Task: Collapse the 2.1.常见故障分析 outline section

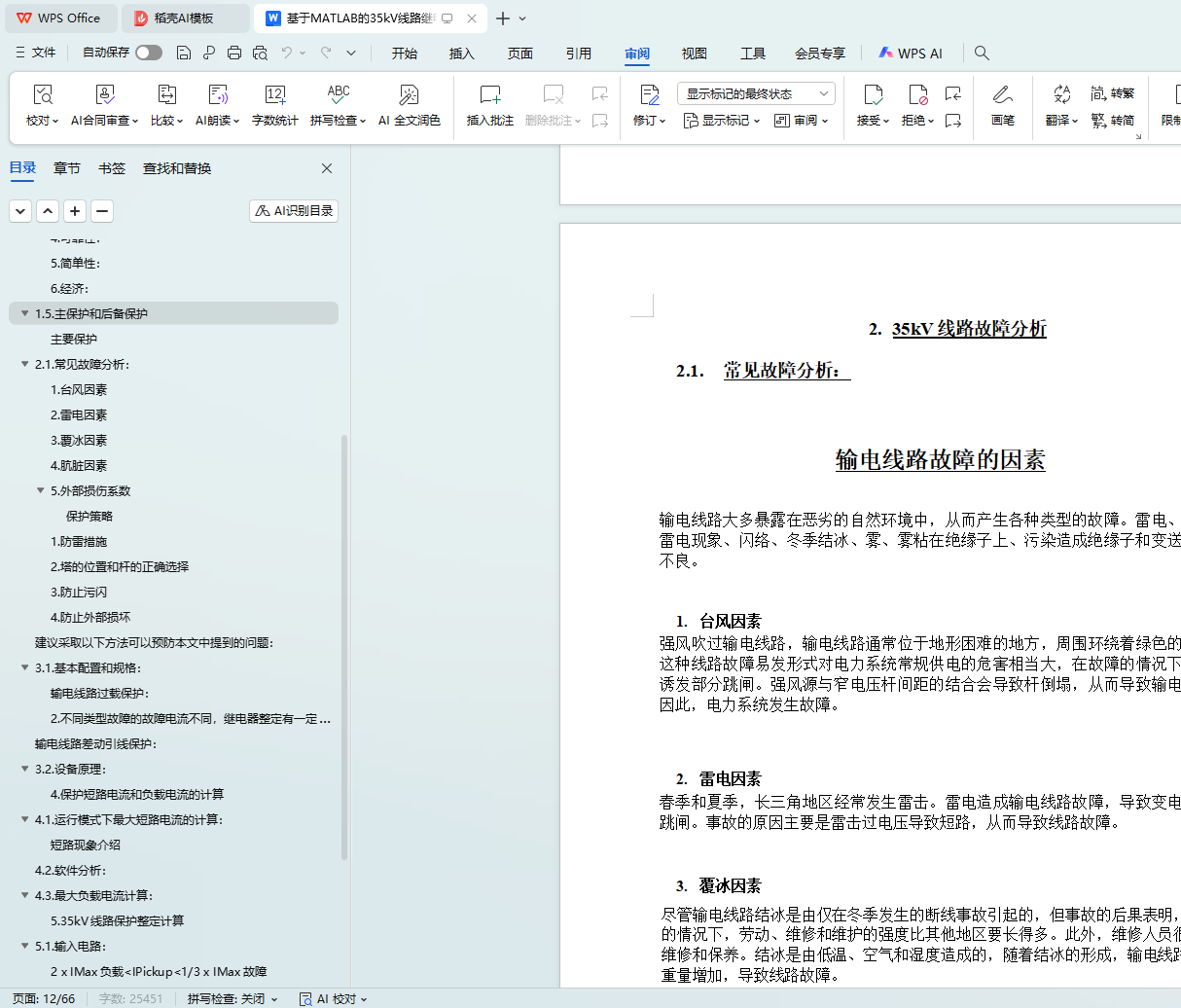Action: [25, 364]
